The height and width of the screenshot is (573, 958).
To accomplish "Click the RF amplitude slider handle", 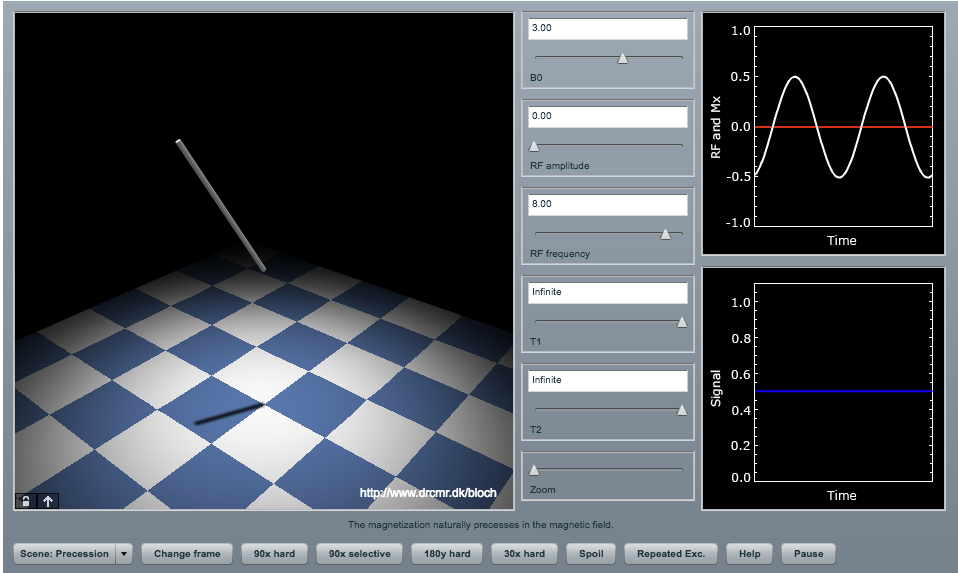I will (x=534, y=146).
